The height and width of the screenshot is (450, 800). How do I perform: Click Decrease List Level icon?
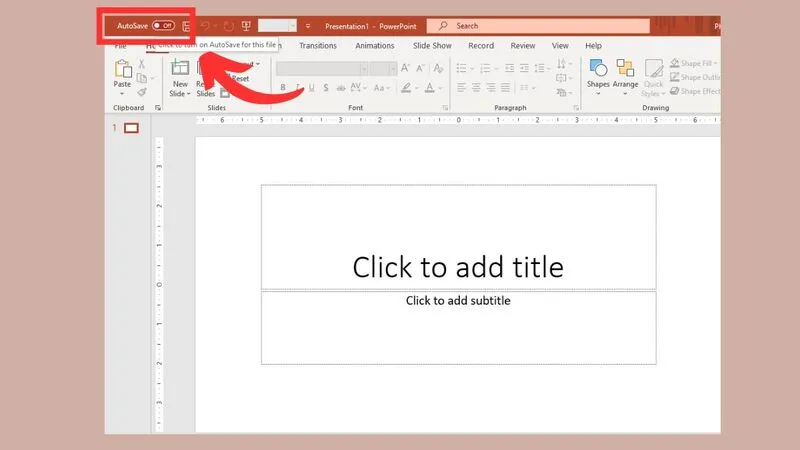[509, 68]
